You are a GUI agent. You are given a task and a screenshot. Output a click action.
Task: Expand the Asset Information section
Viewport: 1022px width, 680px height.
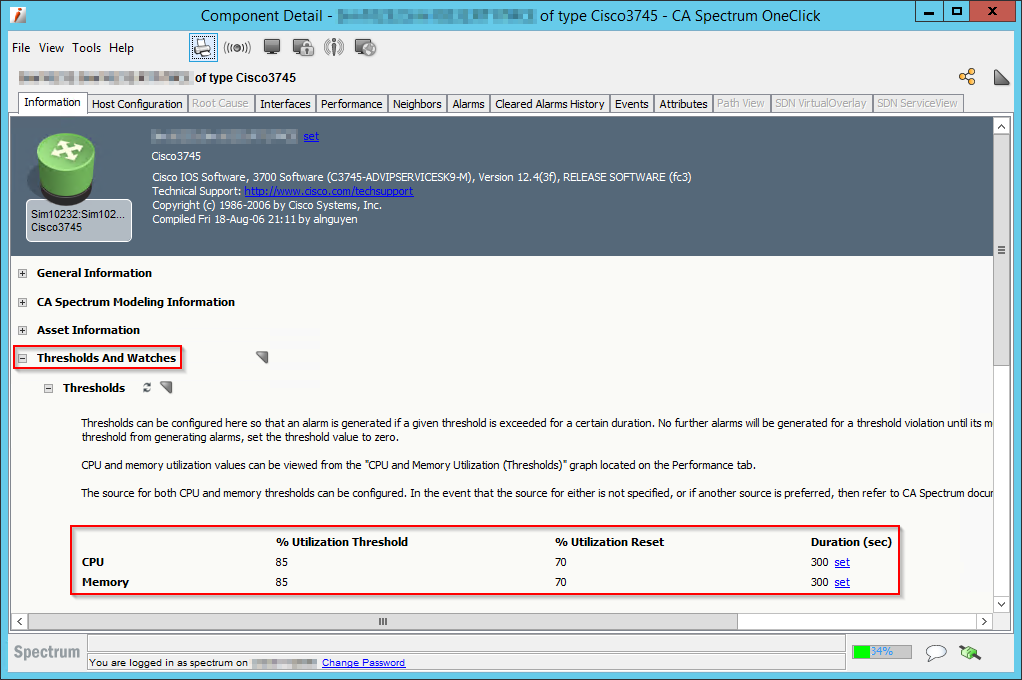(x=20, y=329)
